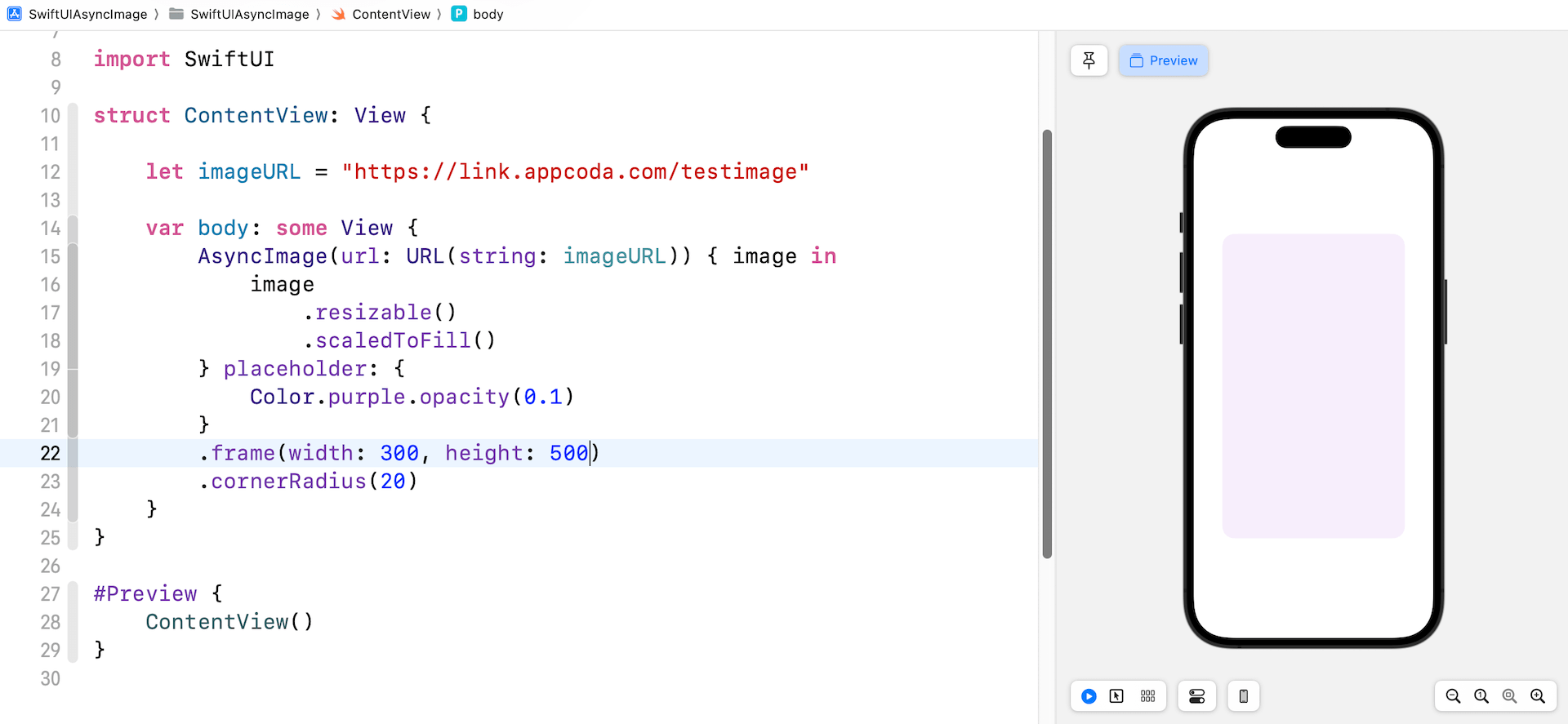Pin the preview with the pin icon
This screenshot has height=724, width=1568.
click(x=1089, y=60)
